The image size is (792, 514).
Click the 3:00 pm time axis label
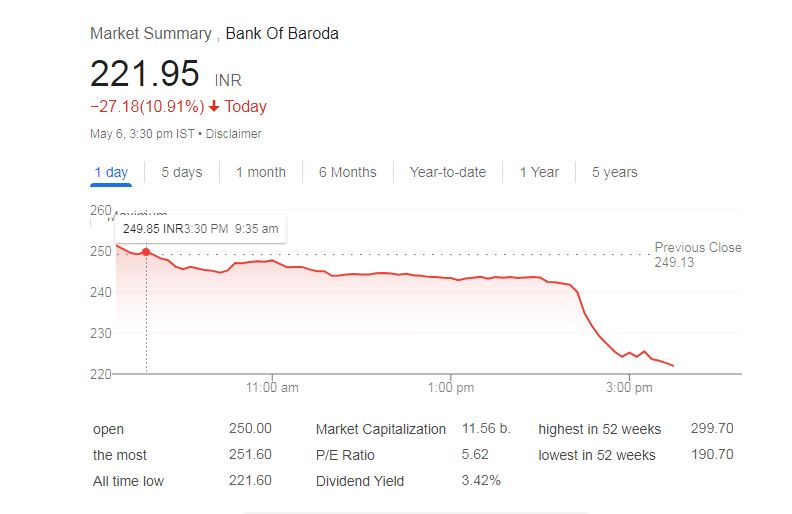[630, 387]
